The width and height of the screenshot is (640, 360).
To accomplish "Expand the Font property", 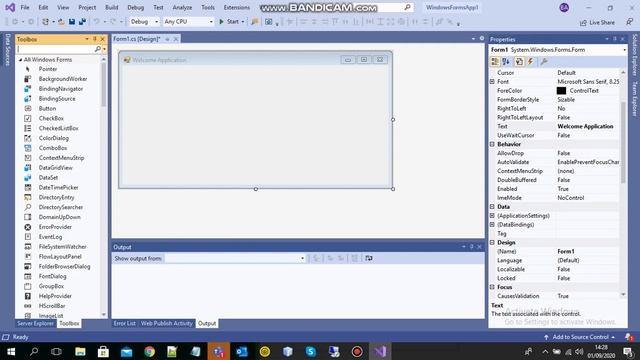I will pyautogui.click(x=492, y=82).
